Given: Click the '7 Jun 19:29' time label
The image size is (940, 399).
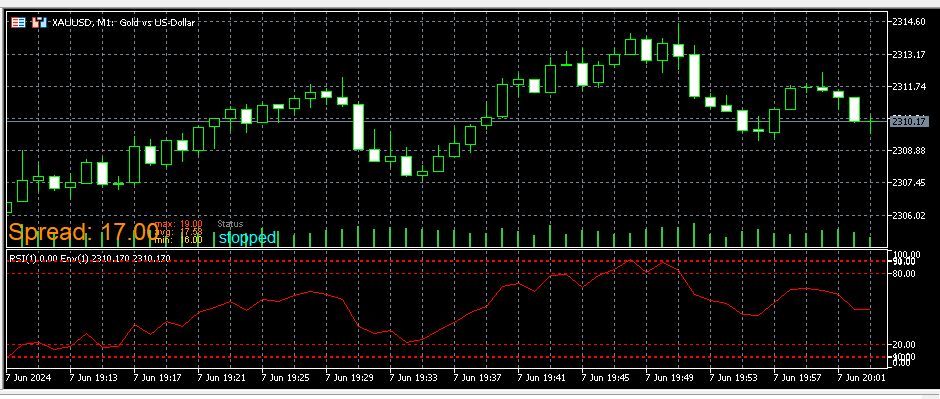Looking at the screenshot, I should tap(350, 378).
